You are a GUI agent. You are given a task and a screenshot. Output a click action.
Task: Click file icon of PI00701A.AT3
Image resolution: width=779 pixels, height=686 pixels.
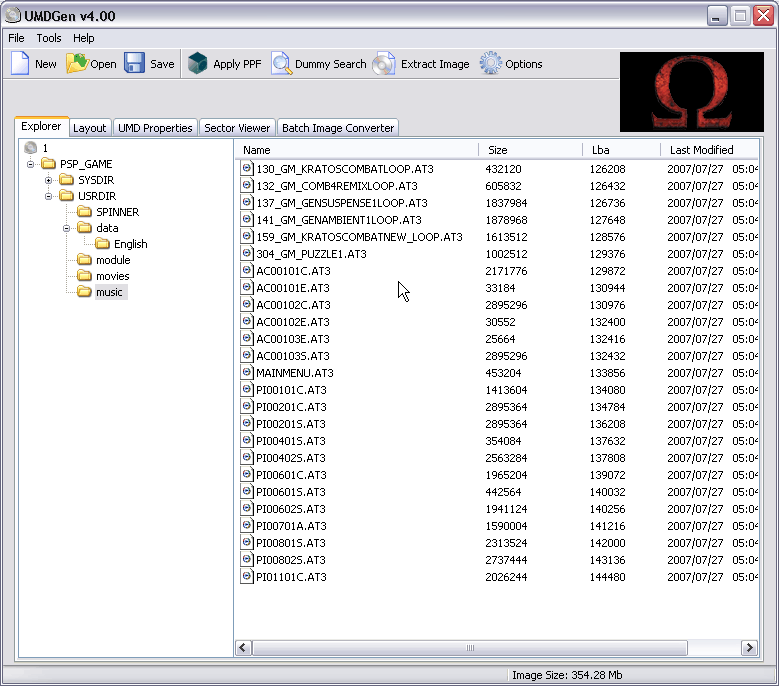246,525
